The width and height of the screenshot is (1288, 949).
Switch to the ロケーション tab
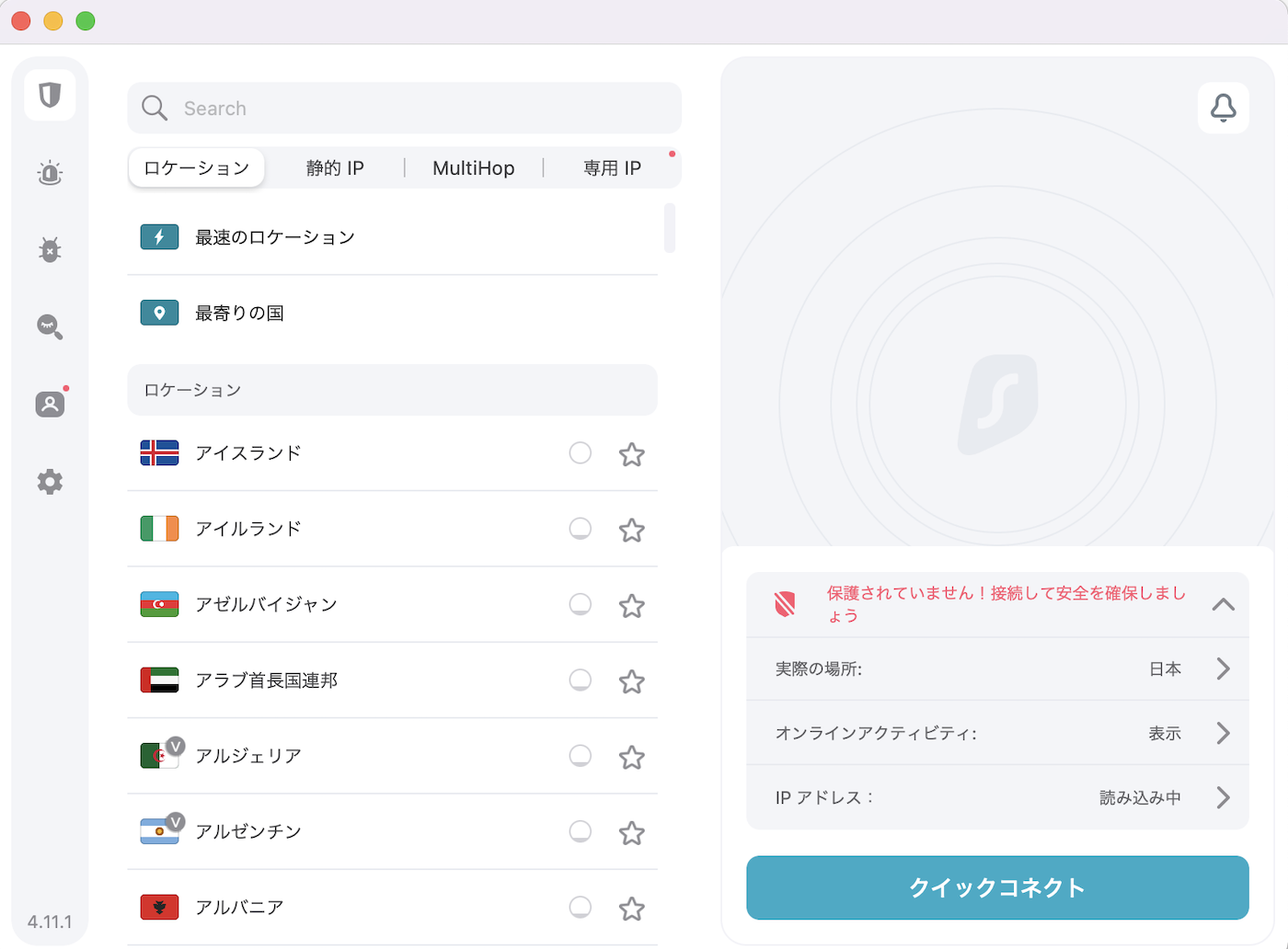click(197, 167)
